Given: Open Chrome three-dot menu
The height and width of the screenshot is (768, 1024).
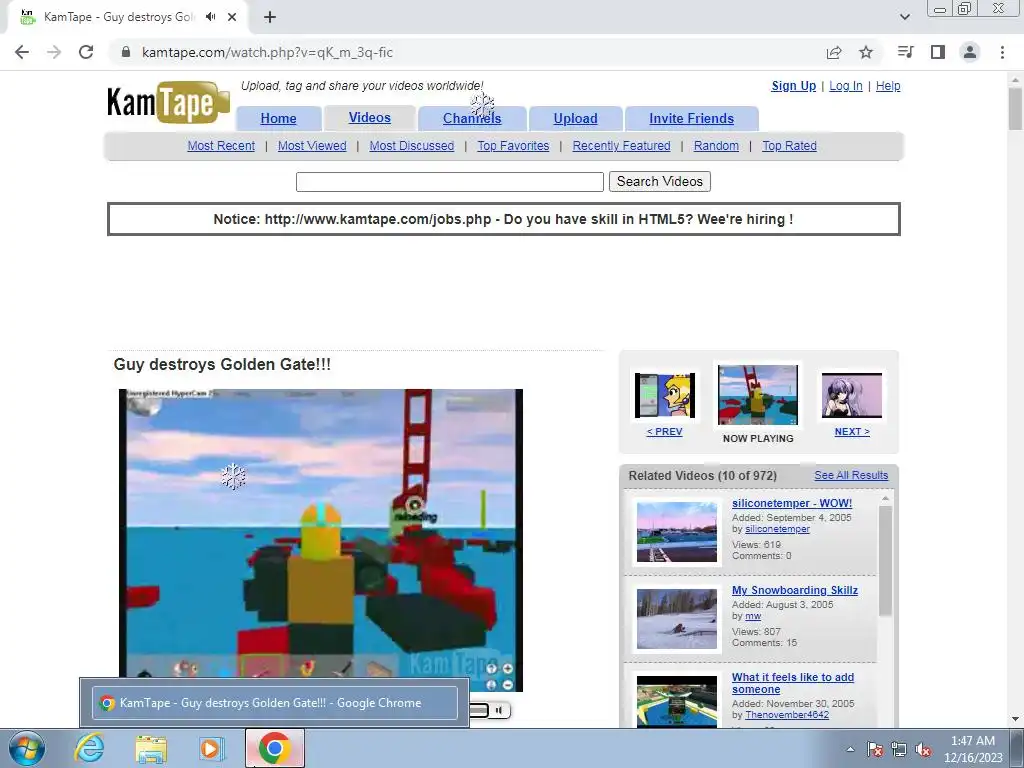Looking at the screenshot, I should pyautogui.click(x=1002, y=52).
